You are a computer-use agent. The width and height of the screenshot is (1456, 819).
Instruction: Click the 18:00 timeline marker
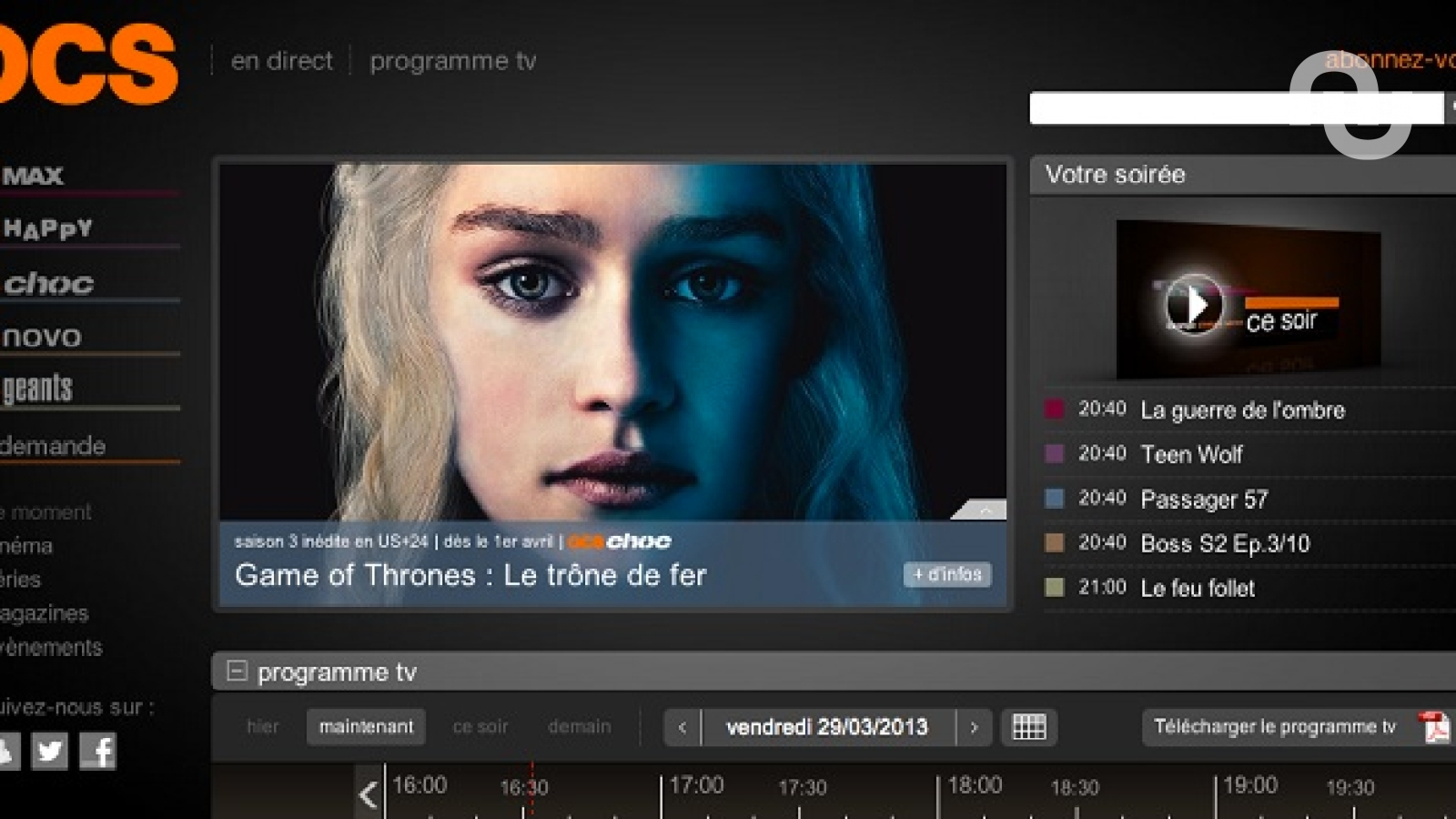(x=975, y=785)
